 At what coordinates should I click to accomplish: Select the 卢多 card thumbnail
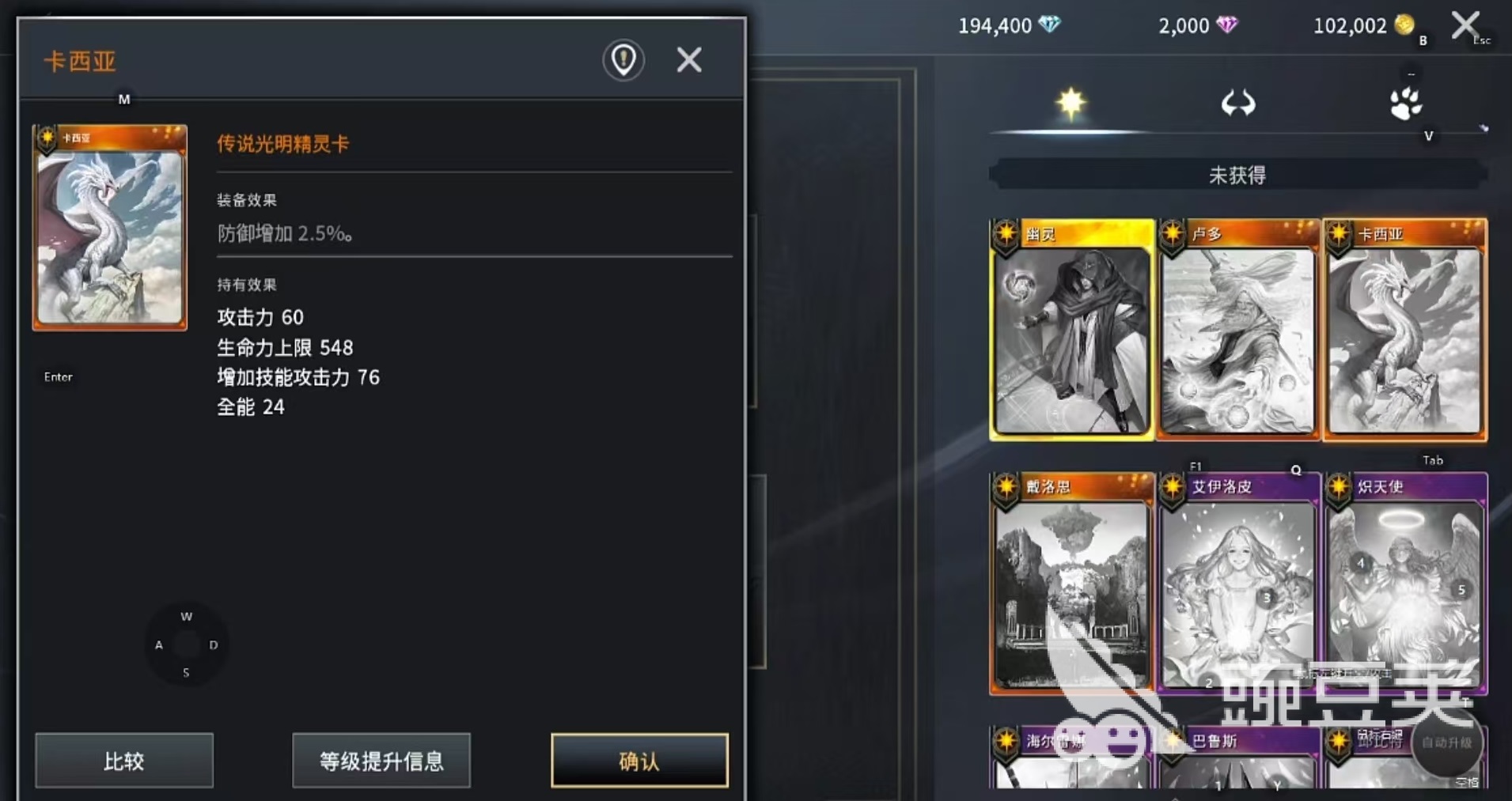click(x=1238, y=329)
